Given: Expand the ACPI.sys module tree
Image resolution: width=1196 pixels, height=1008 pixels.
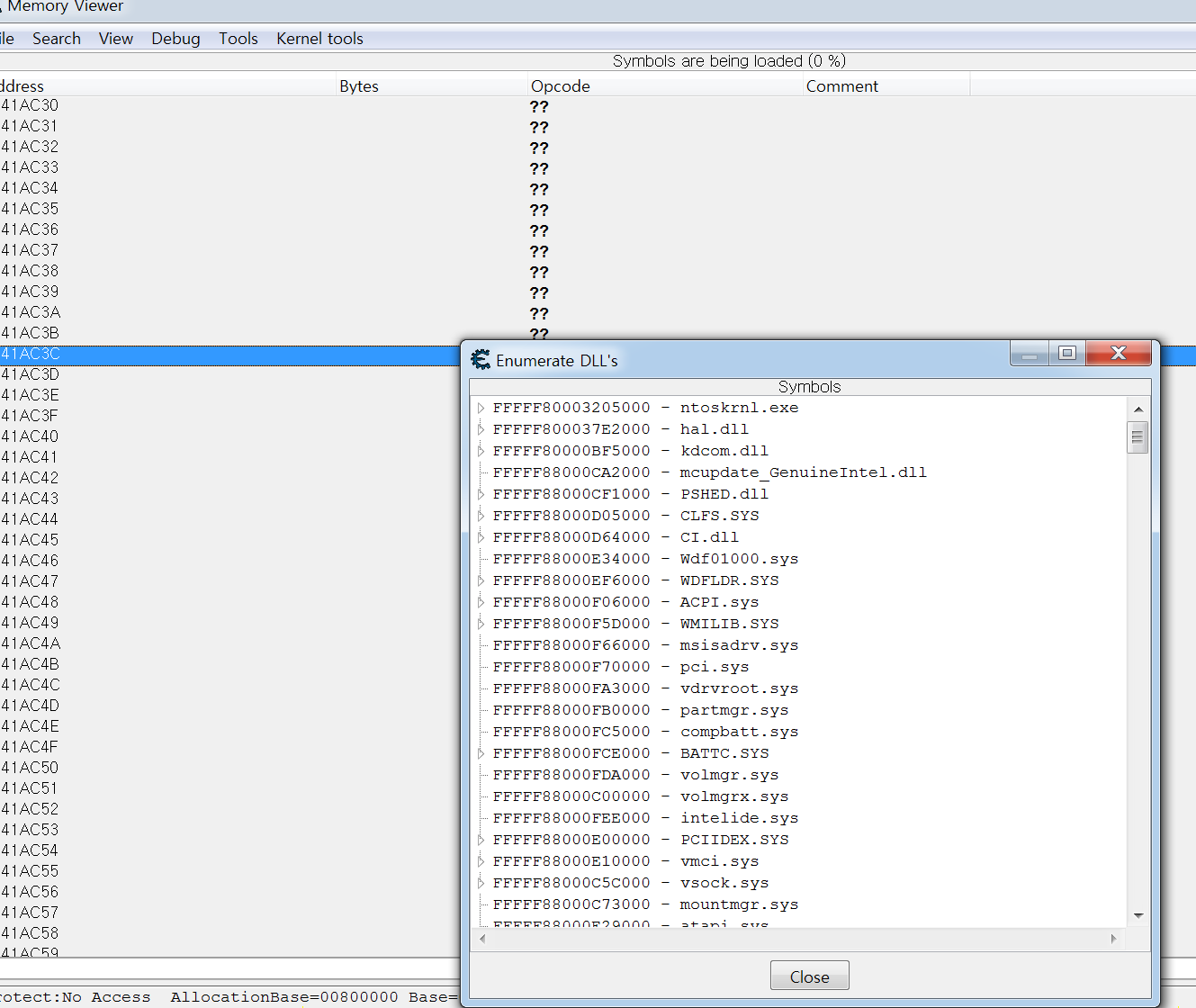Looking at the screenshot, I should click(481, 601).
